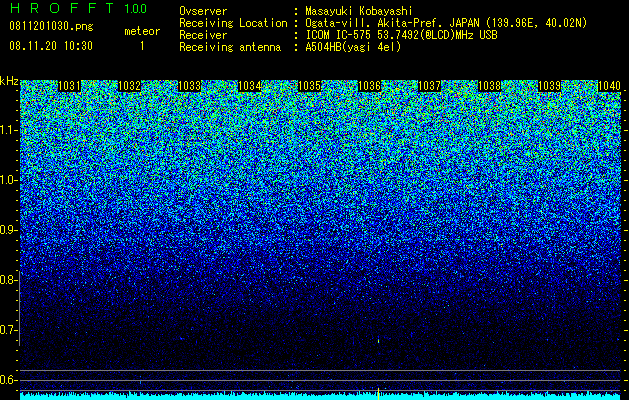This screenshot has width=629, height=400.
Task: Click the 1036 minute time marker
Action: (x=369, y=86)
